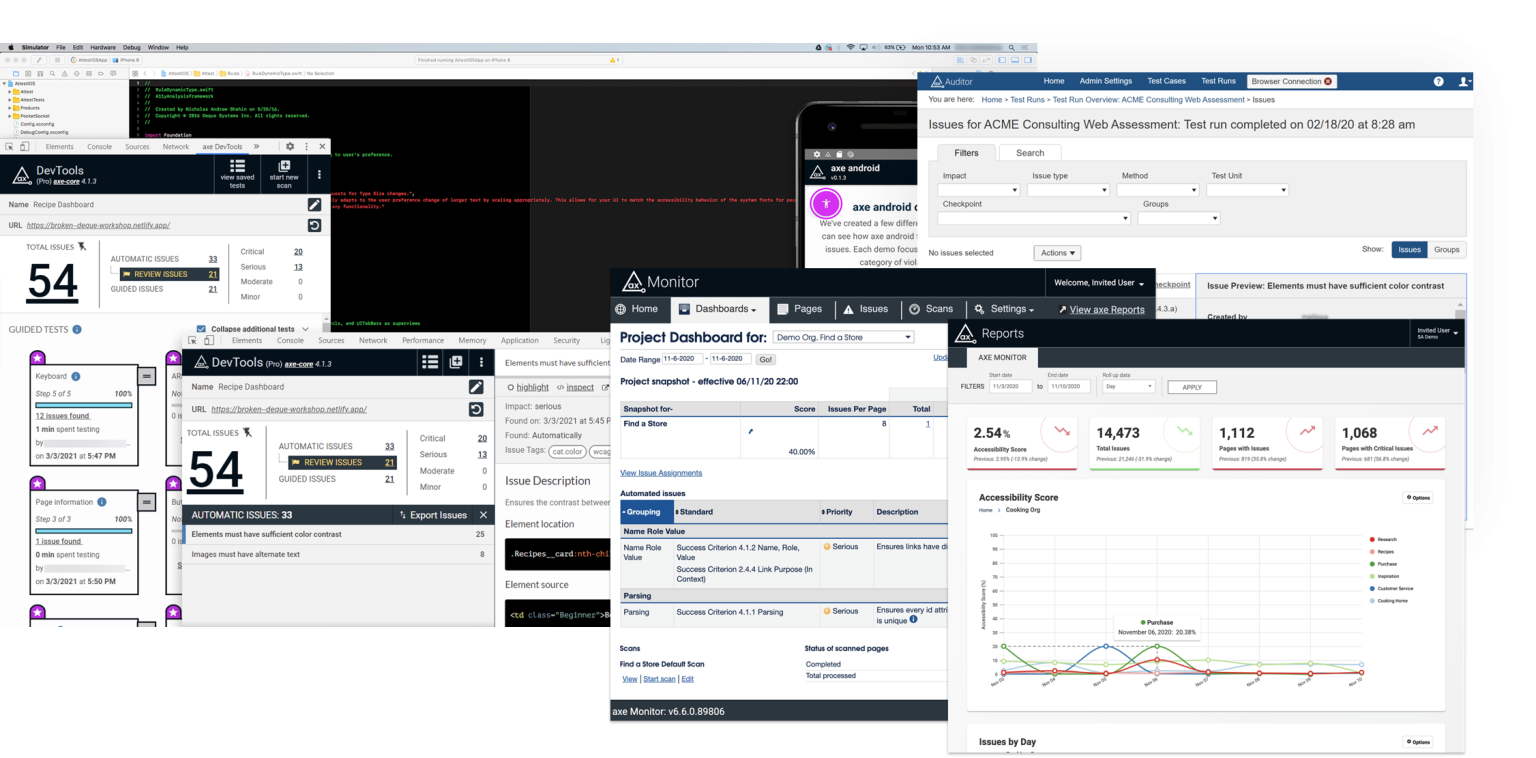Tap the purple accessibility icon in axe android

(826, 203)
